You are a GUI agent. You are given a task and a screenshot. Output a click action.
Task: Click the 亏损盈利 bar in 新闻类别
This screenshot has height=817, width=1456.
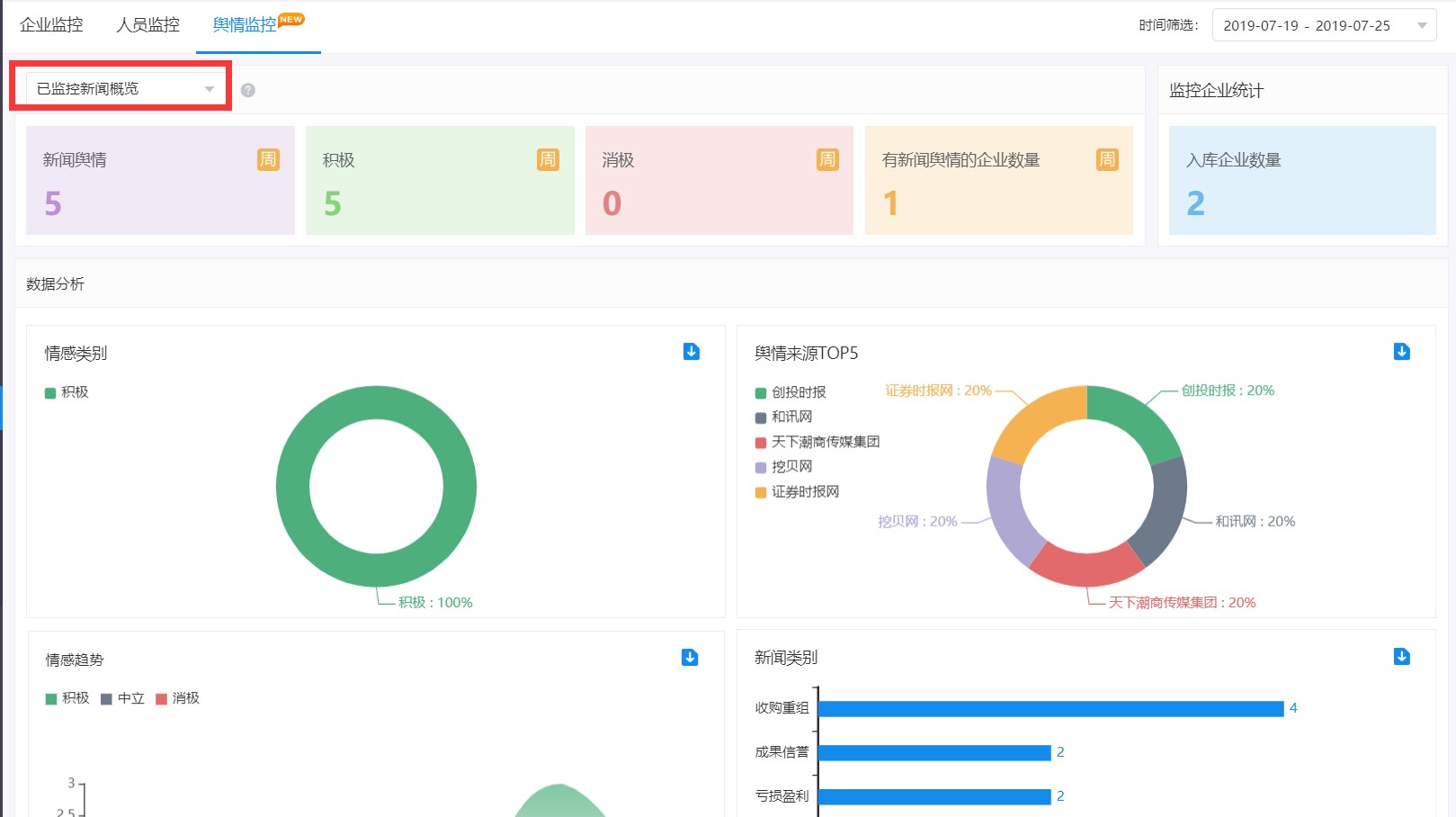934,796
